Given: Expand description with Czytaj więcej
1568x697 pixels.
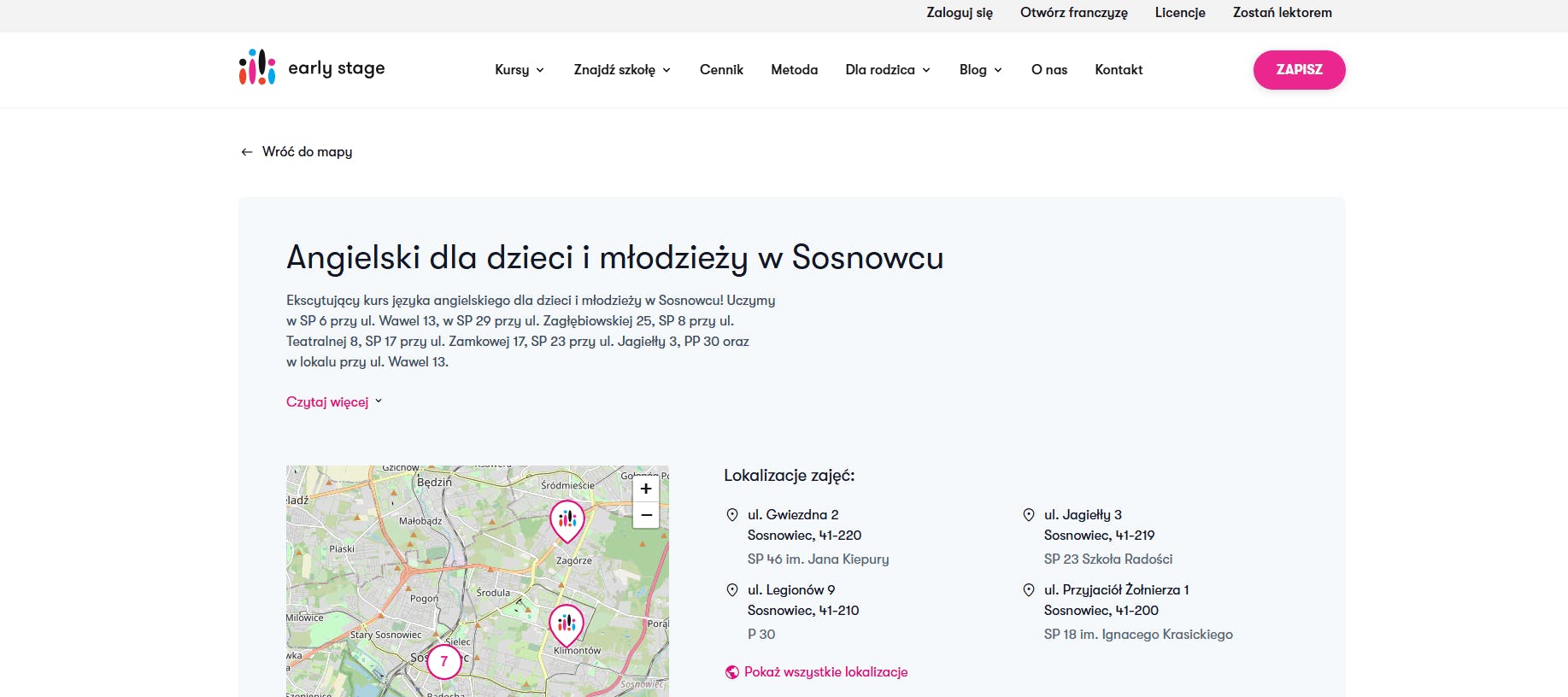Looking at the screenshot, I should coord(334,402).
